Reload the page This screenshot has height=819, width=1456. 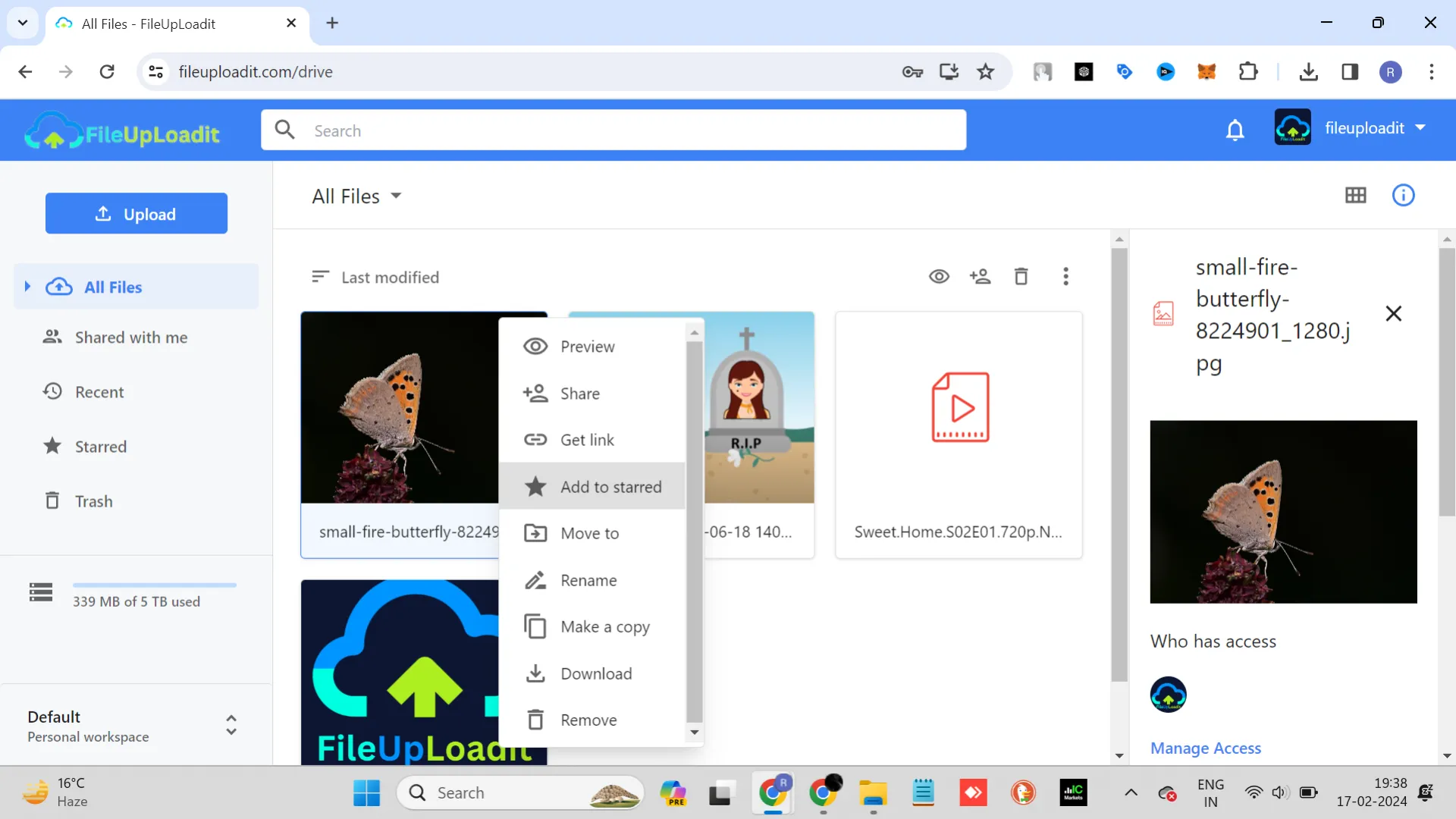[x=107, y=72]
